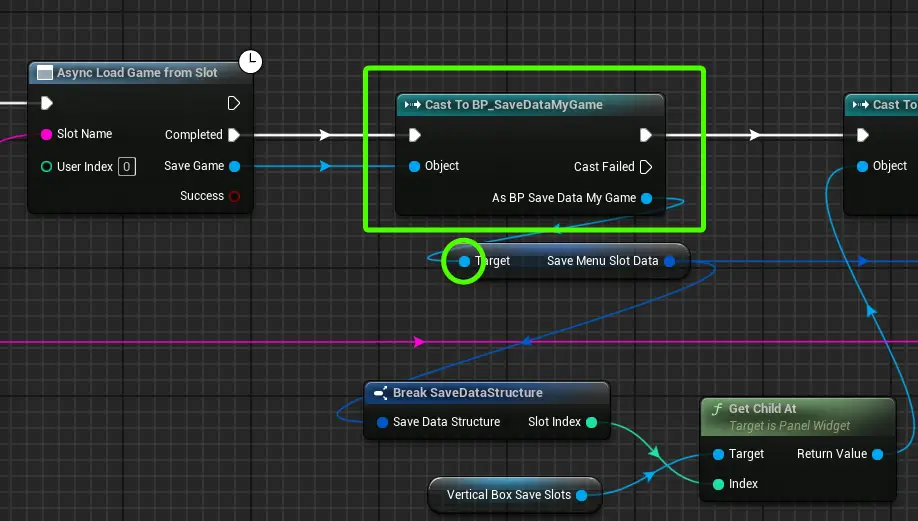This screenshot has height=521, width=918.
Task: Click the Vertical Box Save Slots output pin
Action: click(581, 495)
